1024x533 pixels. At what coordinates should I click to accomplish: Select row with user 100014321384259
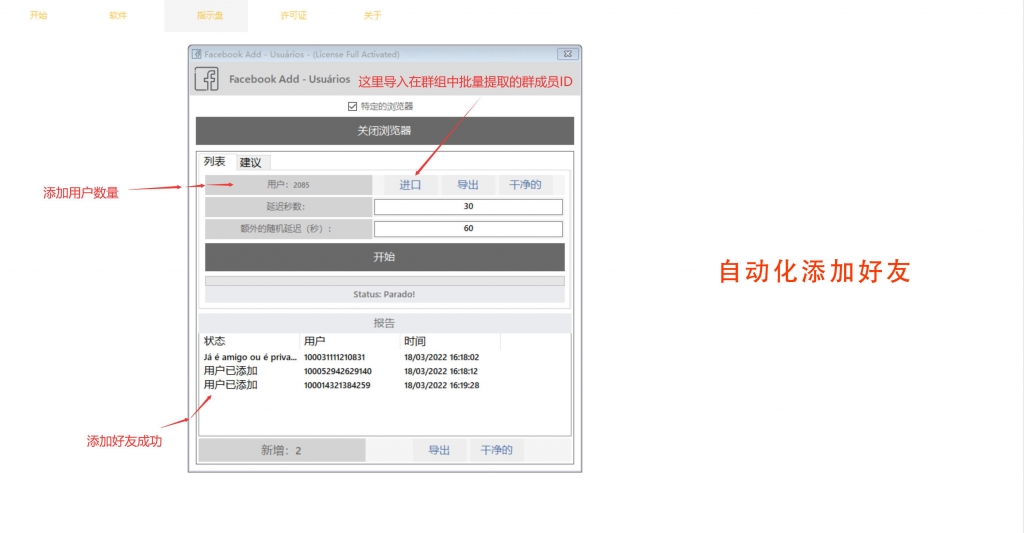pyautogui.click(x=385, y=385)
